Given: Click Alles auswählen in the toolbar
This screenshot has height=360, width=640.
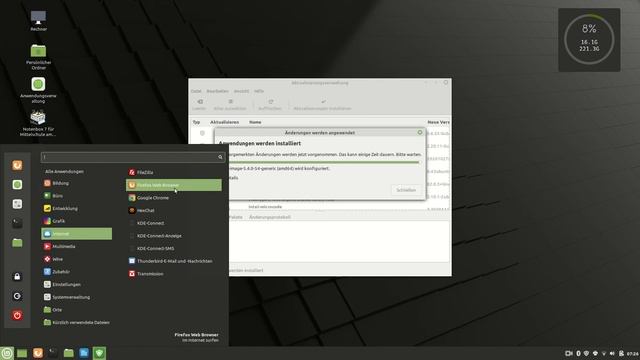Looking at the screenshot, I should tap(230, 105).
